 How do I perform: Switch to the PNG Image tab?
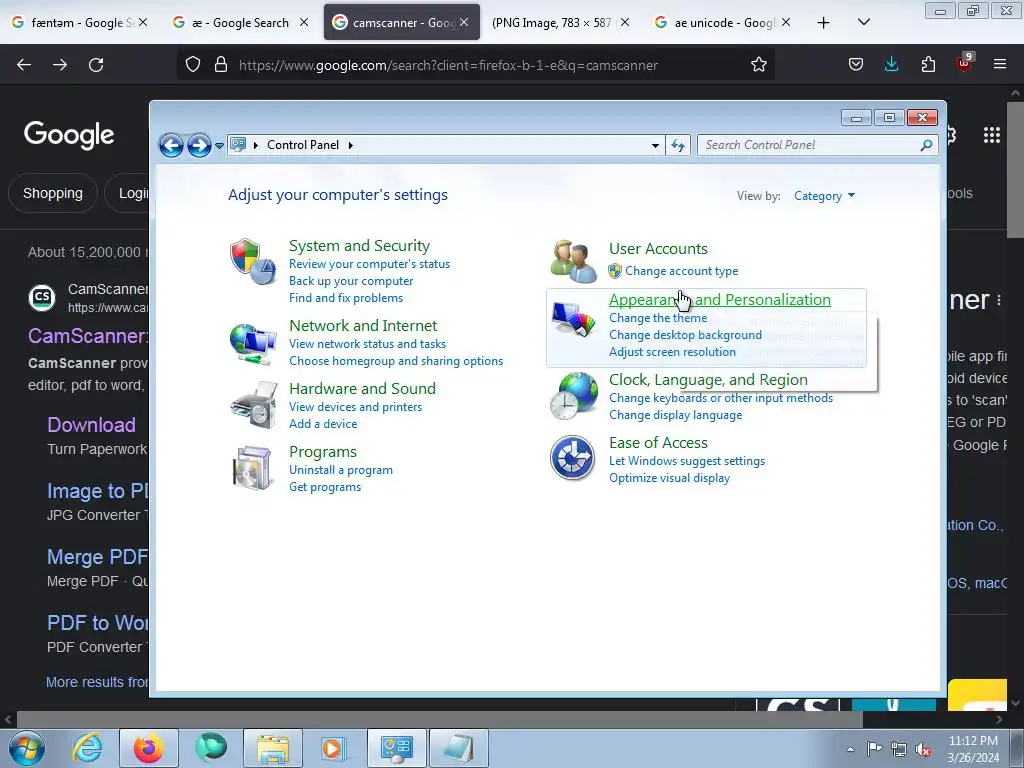pyautogui.click(x=560, y=22)
